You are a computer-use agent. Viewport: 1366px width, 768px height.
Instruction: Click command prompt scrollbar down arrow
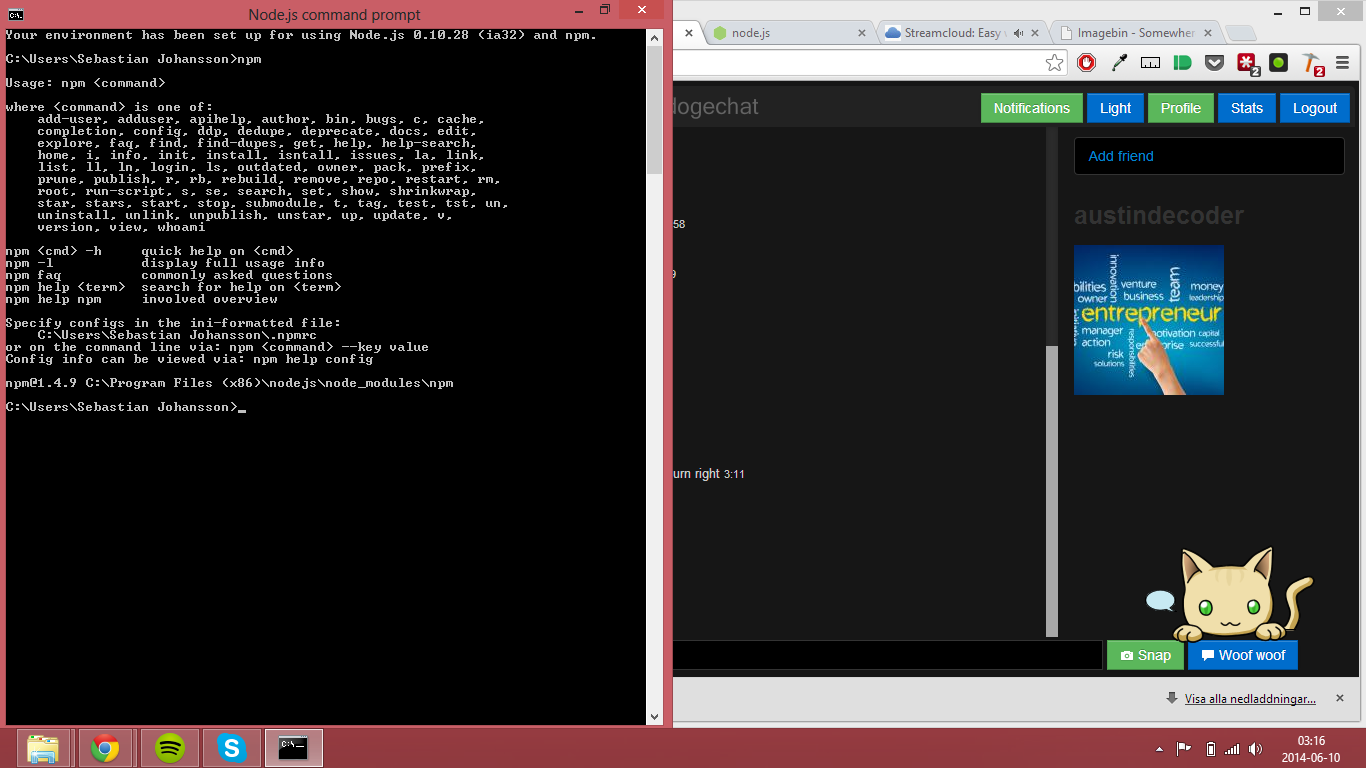pyautogui.click(x=654, y=716)
